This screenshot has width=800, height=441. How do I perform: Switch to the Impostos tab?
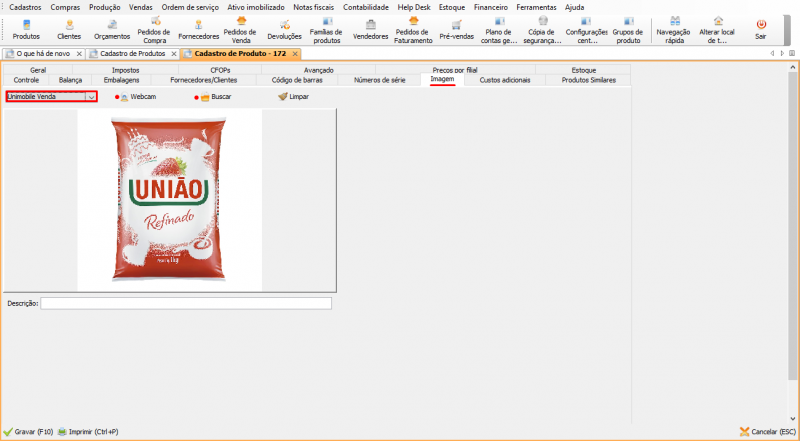tap(126, 70)
